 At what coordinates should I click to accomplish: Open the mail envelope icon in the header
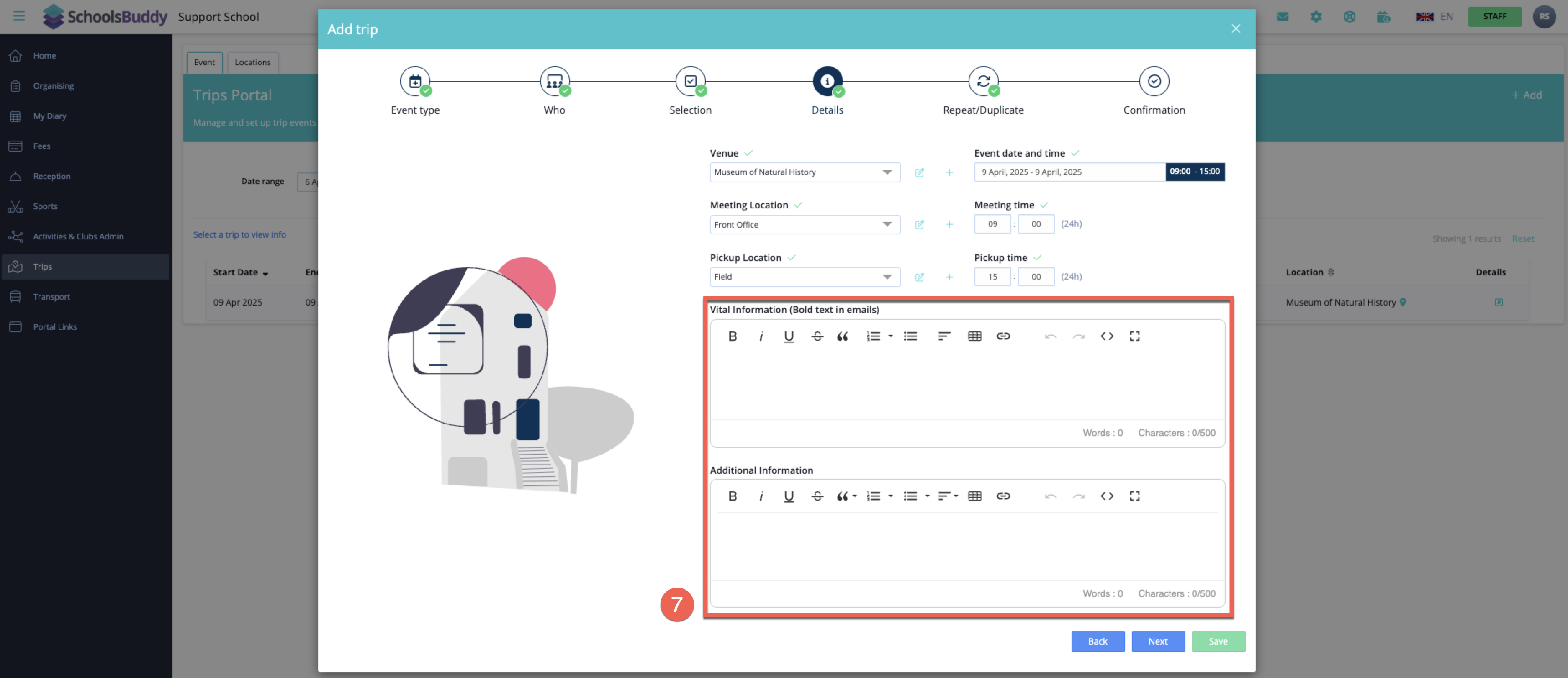(1283, 16)
